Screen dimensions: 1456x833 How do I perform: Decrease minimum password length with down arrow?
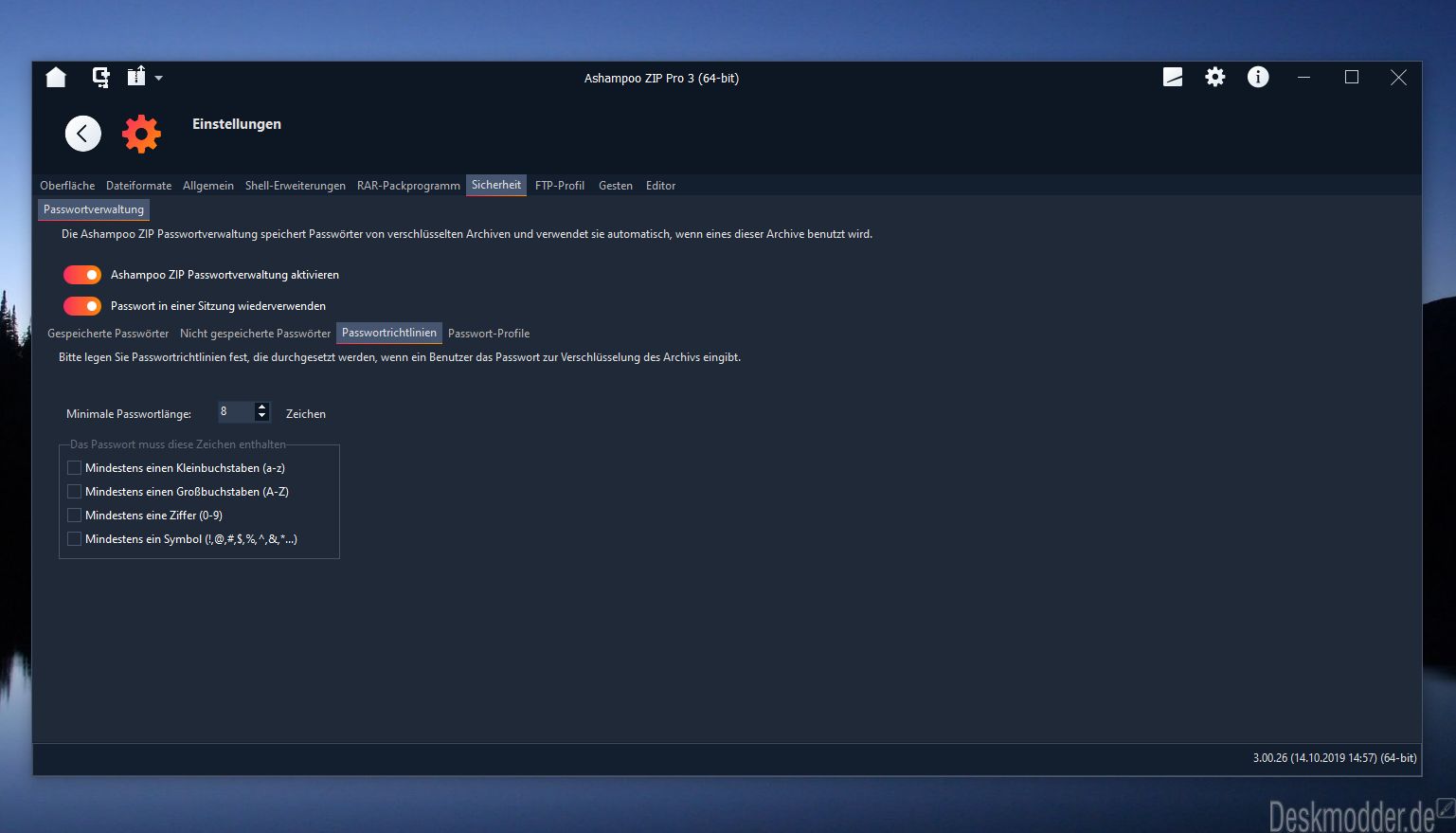click(x=262, y=417)
